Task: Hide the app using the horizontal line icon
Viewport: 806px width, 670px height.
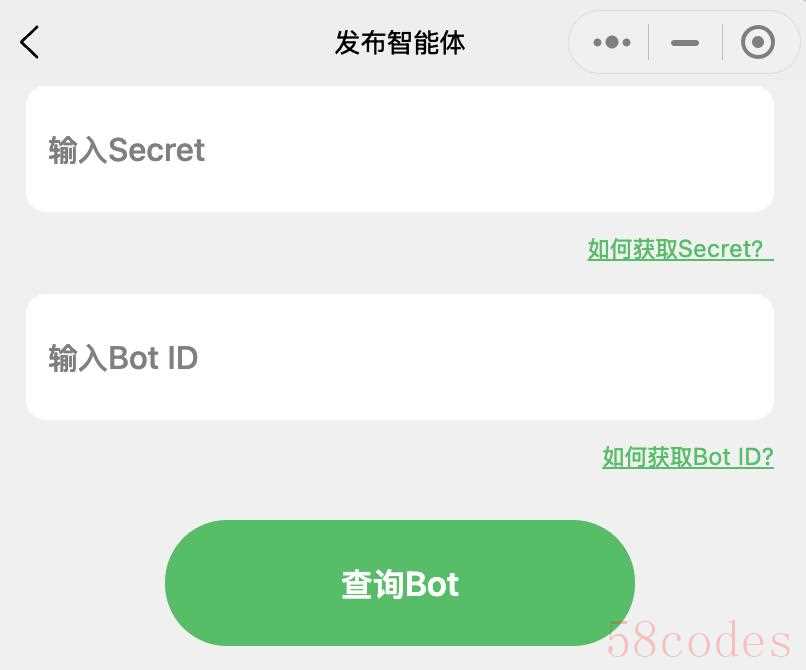Action: point(685,43)
